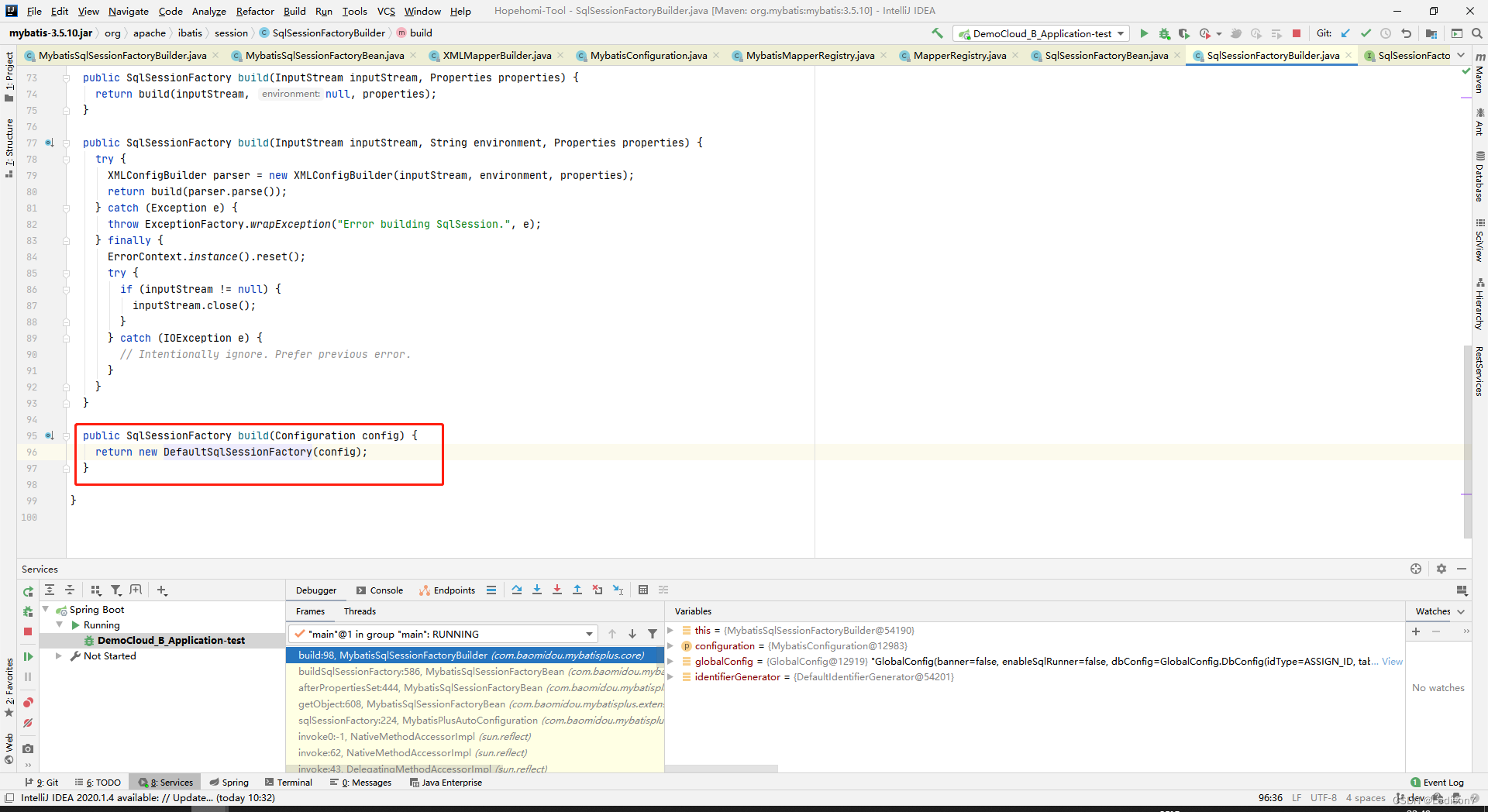
Task: Open Watches dropdown arrow
Action: coord(1461,611)
